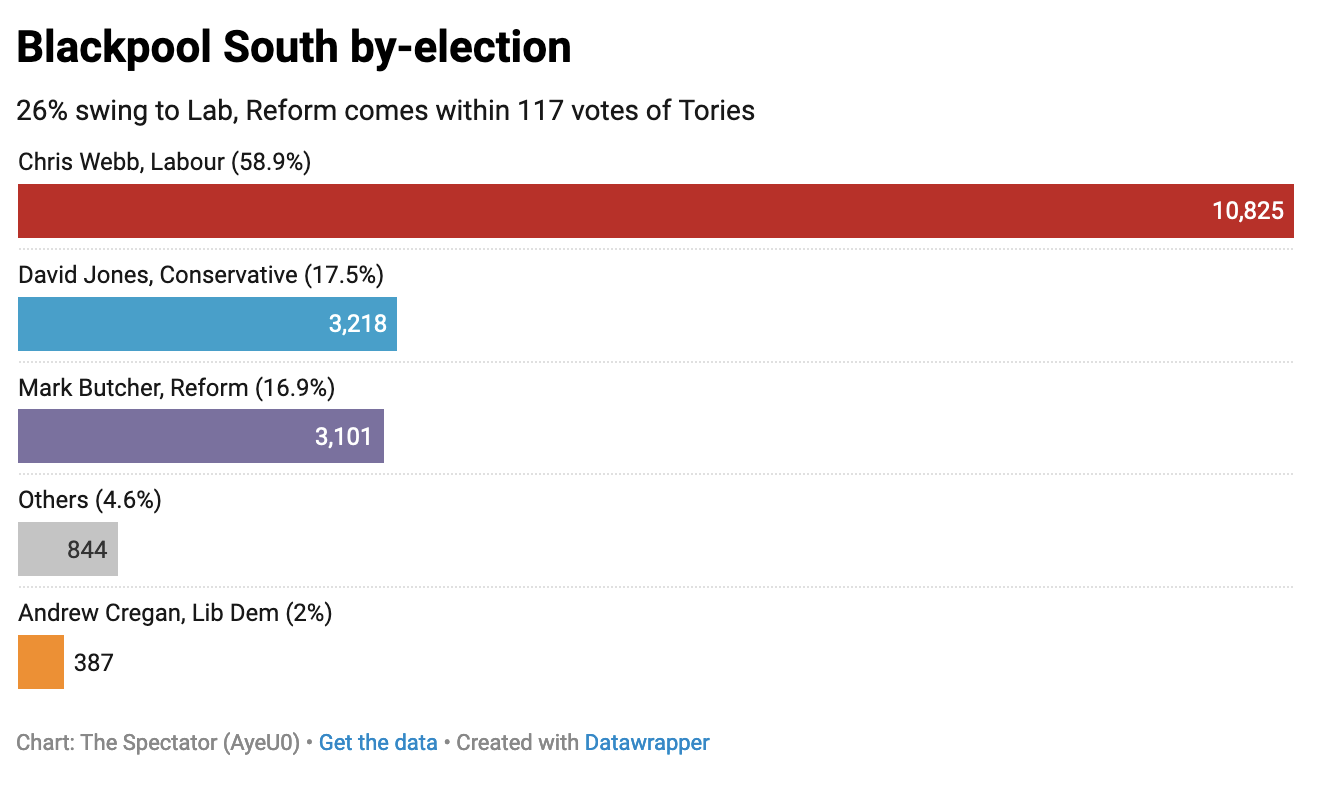Viewport: 1318px width, 792px height.
Task: Click the 3,101 vote count value
Action: (344, 436)
